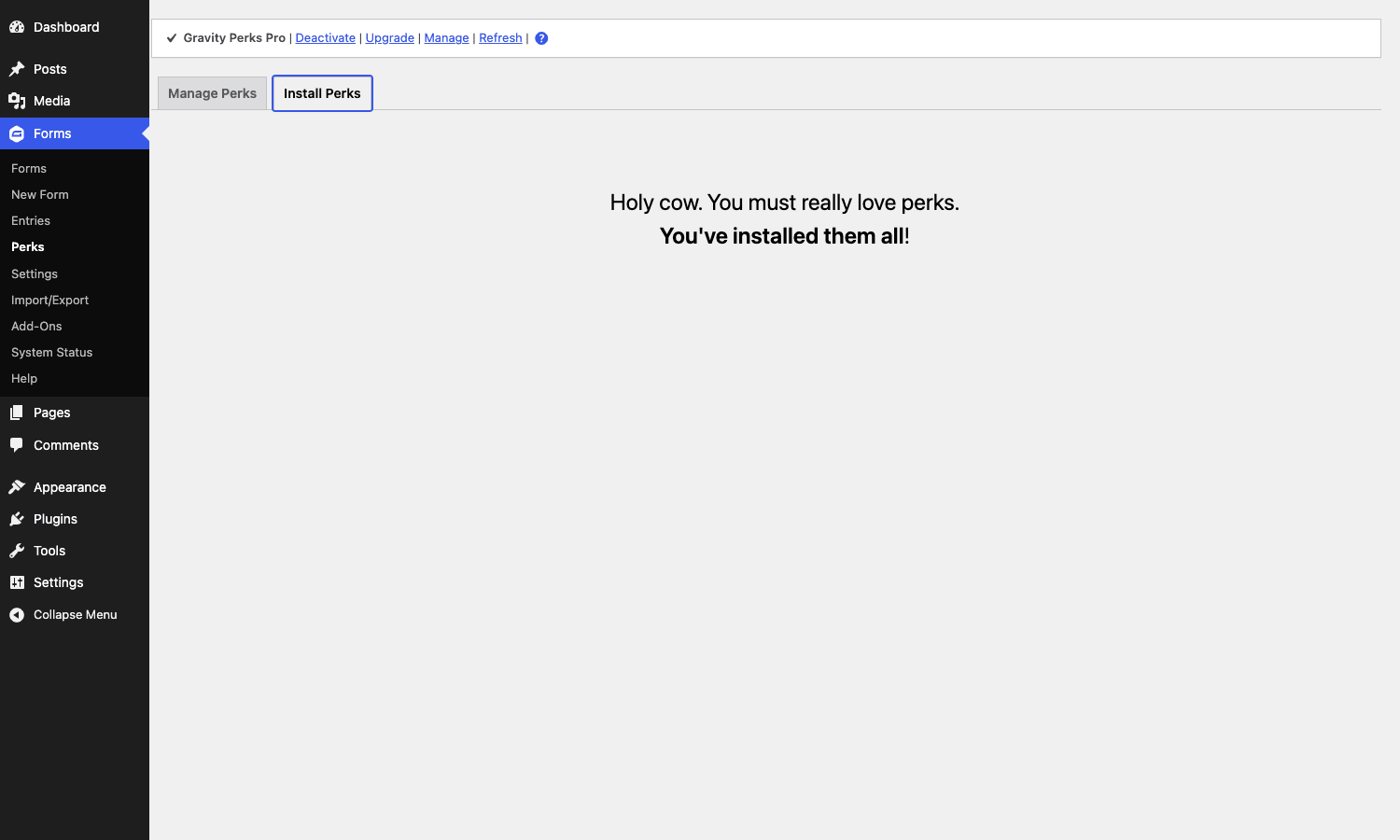Click the Forms top-level menu label
Viewport: 1400px width, 840px height.
click(x=52, y=133)
